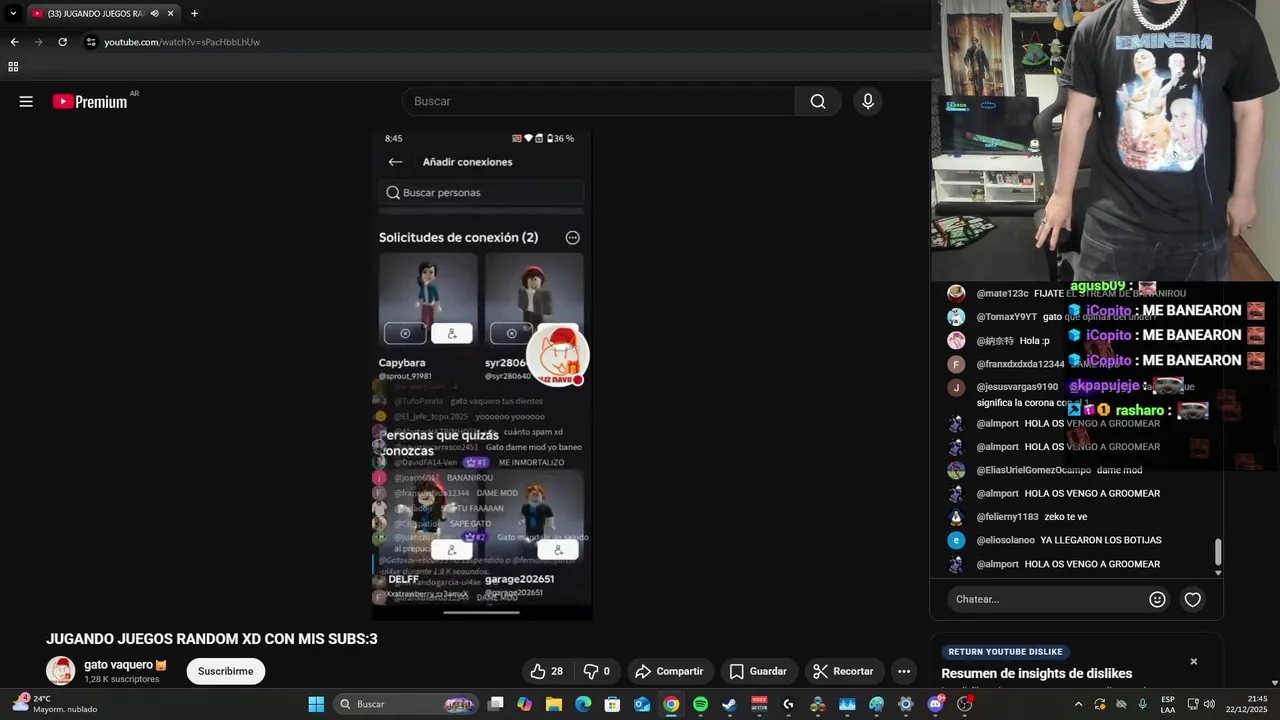Click chat user @franxdxdxda12344
The image size is (1280, 720).
[1020, 364]
